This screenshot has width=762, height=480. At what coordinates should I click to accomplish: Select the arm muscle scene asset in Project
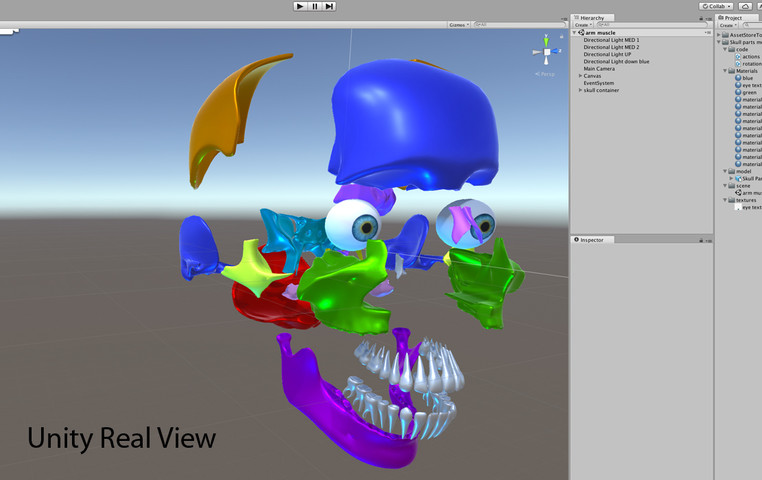click(x=748, y=193)
